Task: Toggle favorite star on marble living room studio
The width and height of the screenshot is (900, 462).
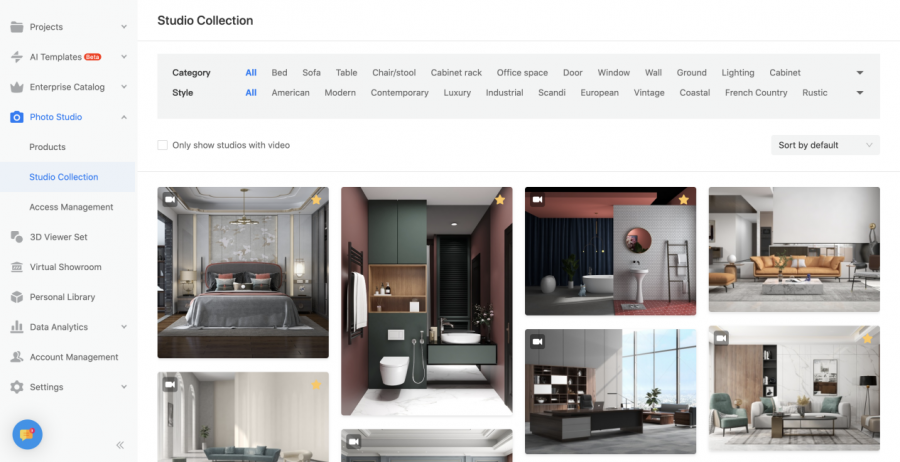Action: click(x=867, y=339)
